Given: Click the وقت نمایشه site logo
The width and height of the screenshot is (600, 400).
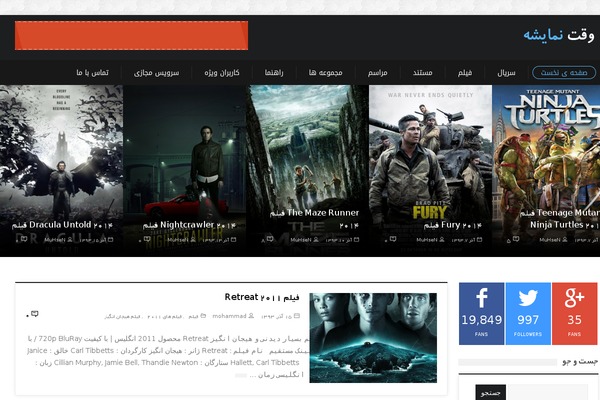Looking at the screenshot, I should [559, 35].
